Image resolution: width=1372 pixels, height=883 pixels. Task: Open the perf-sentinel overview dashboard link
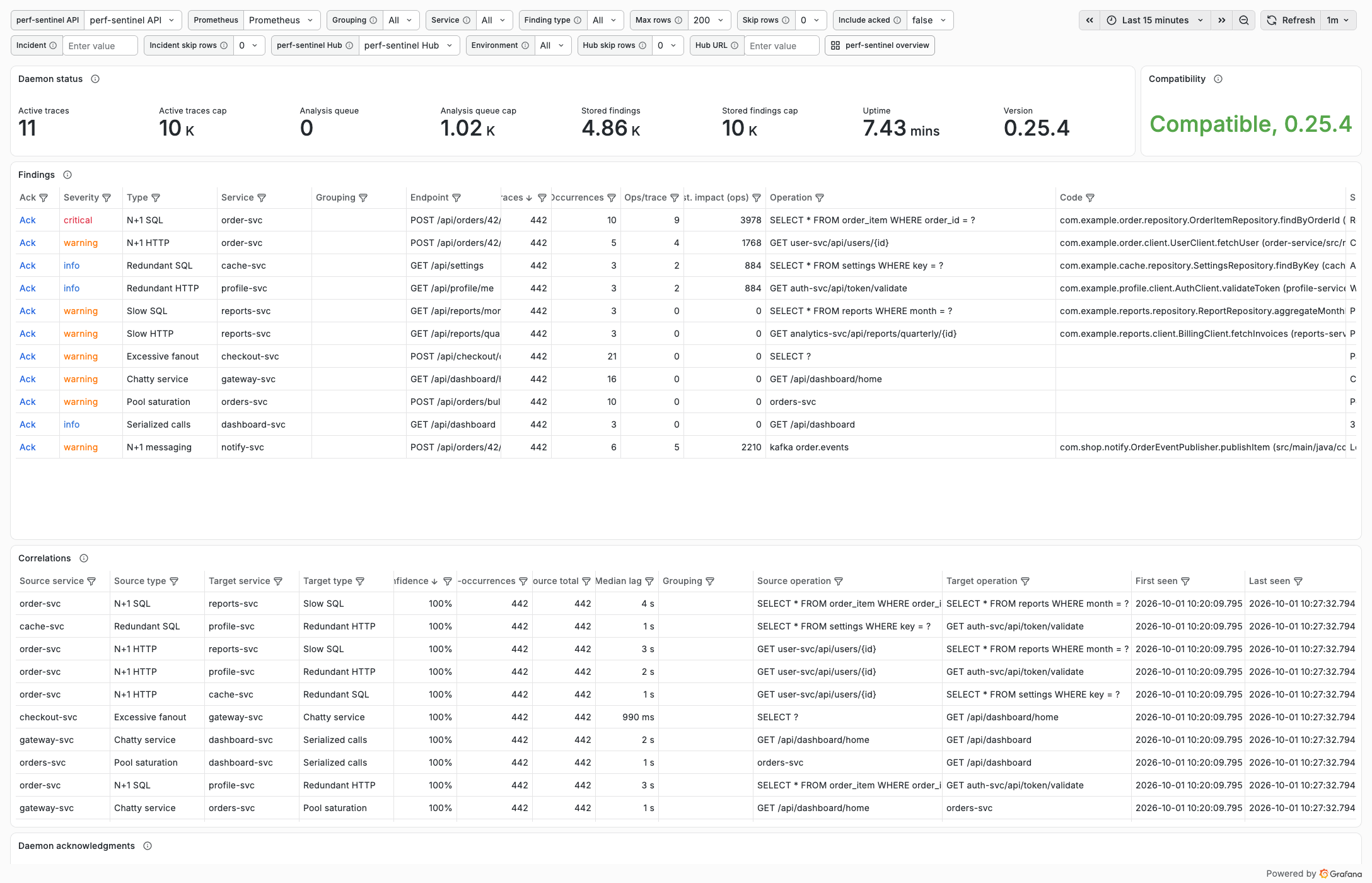click(x=880, y=45)
